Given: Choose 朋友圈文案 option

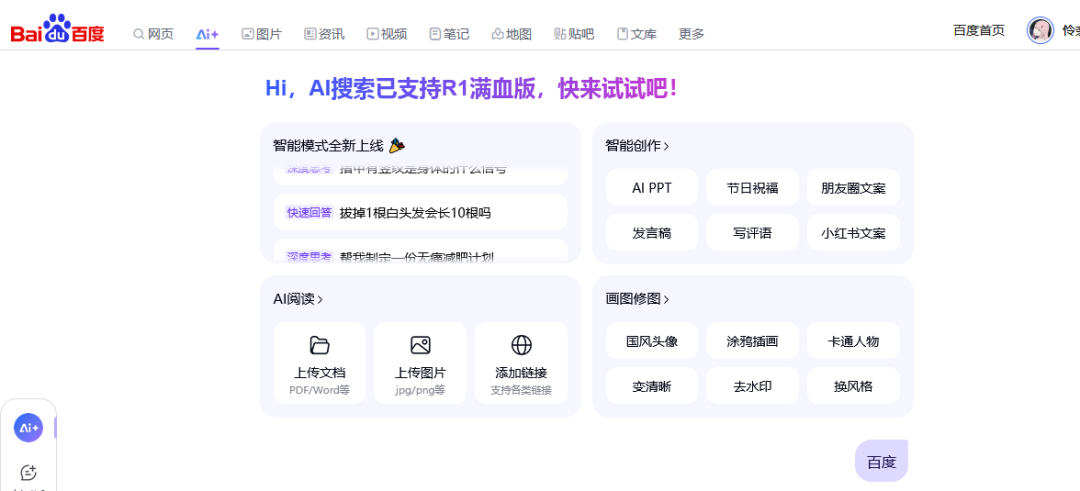Looking at the screenshot, I should [x=853, y=187].
